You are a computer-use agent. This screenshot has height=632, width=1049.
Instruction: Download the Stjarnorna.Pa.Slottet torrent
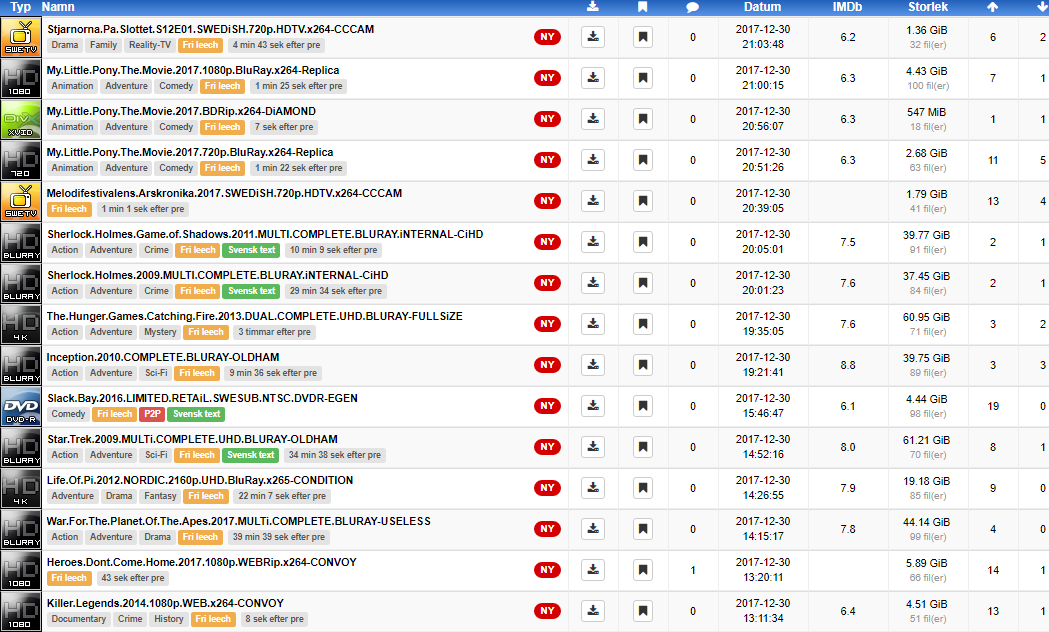[x=593, y=37]
